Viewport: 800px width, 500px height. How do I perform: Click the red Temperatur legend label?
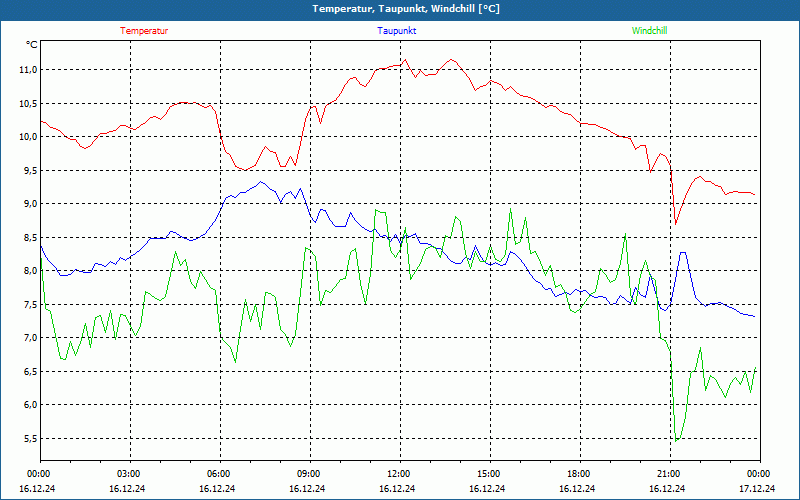pyautogui.click(x=144, y=31)
